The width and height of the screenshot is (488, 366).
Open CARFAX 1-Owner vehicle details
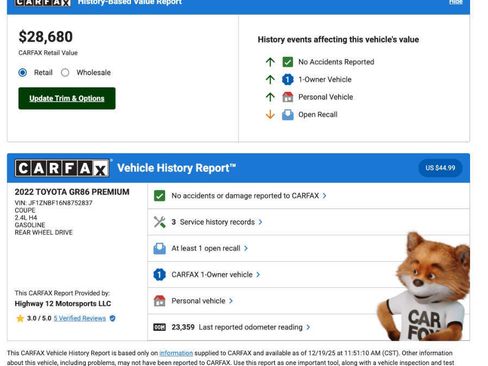212,275
